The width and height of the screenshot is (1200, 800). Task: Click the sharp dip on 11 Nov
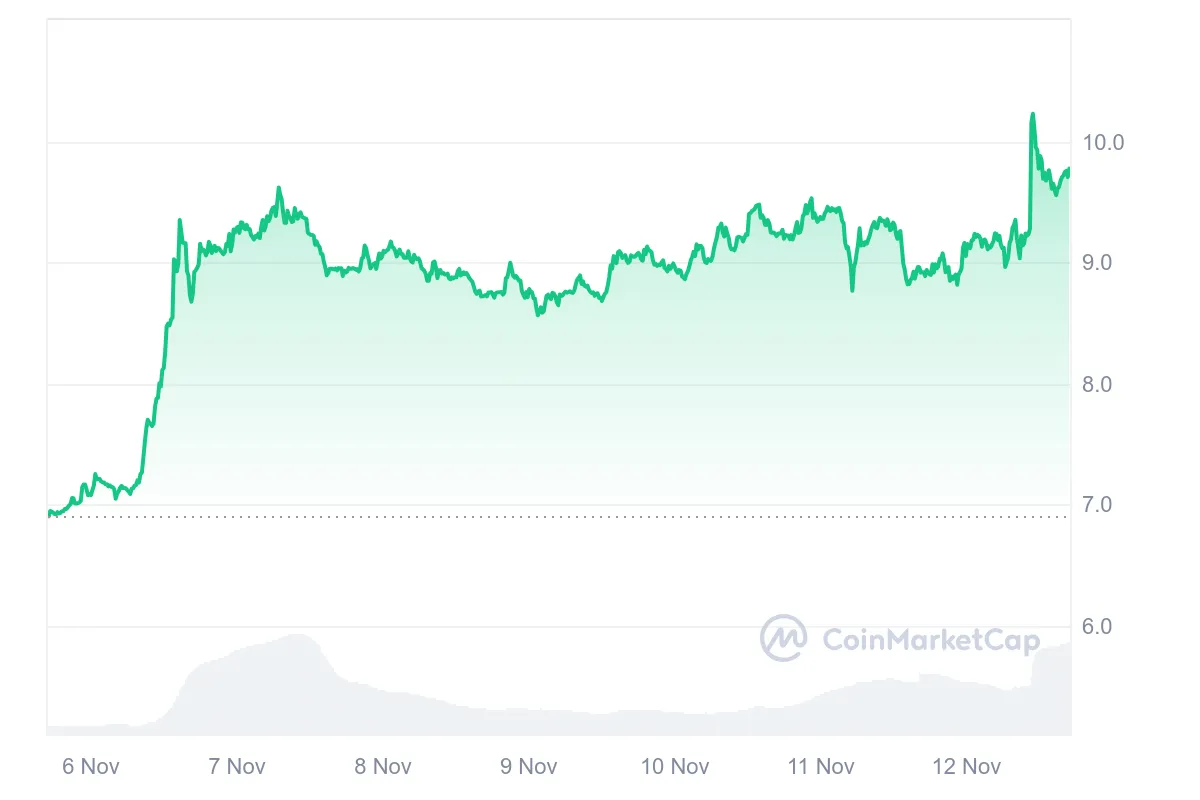(x=852, y=289)
